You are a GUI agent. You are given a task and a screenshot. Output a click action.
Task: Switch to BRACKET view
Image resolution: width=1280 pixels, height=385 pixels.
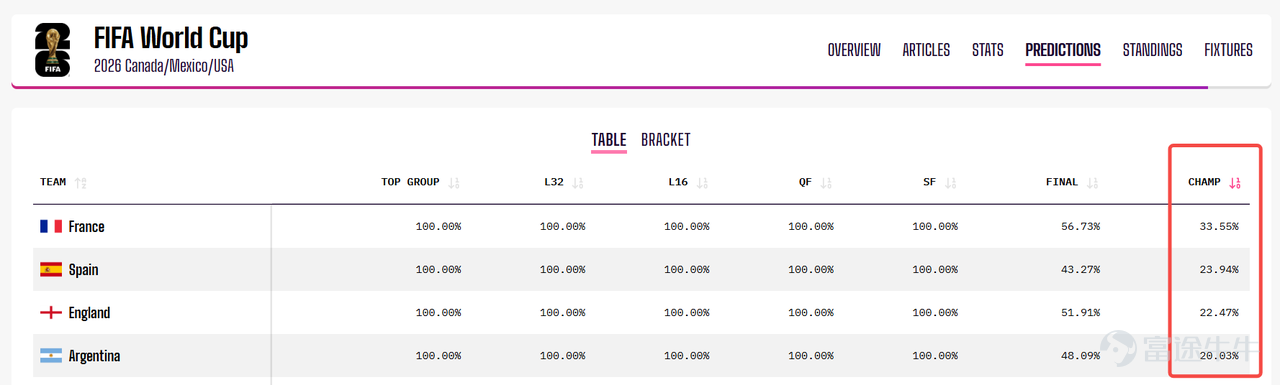coord(666,140)
